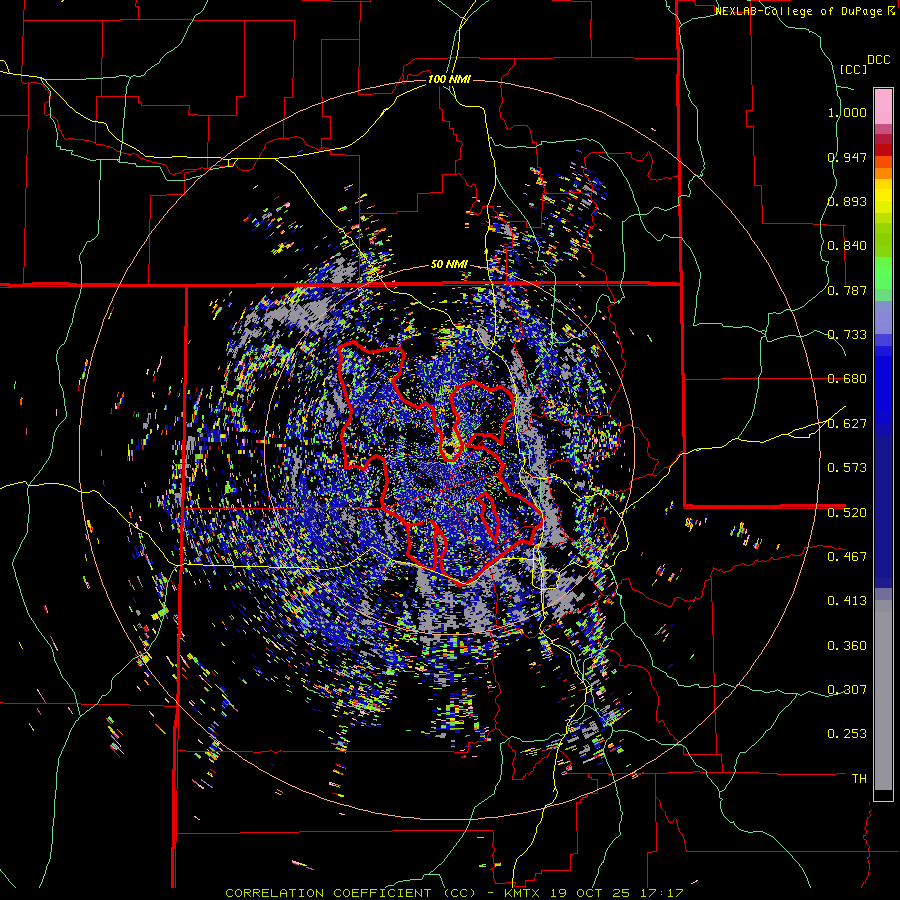This screenshot has width=900, height=900.
Task: Click the 0.893 legend value
Action: click(x=847, y=201)
